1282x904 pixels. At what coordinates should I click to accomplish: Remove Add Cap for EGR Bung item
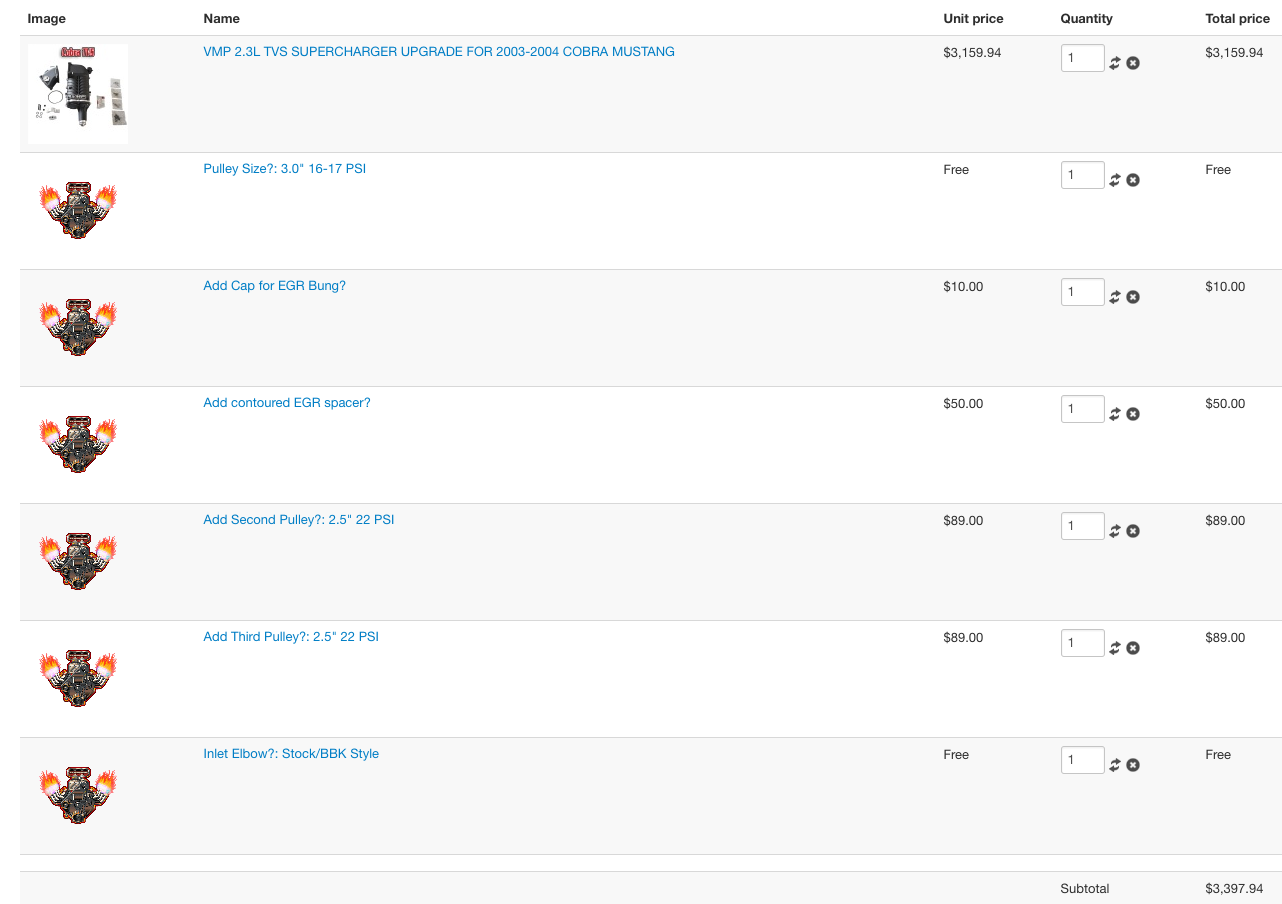coord(1133,297)
